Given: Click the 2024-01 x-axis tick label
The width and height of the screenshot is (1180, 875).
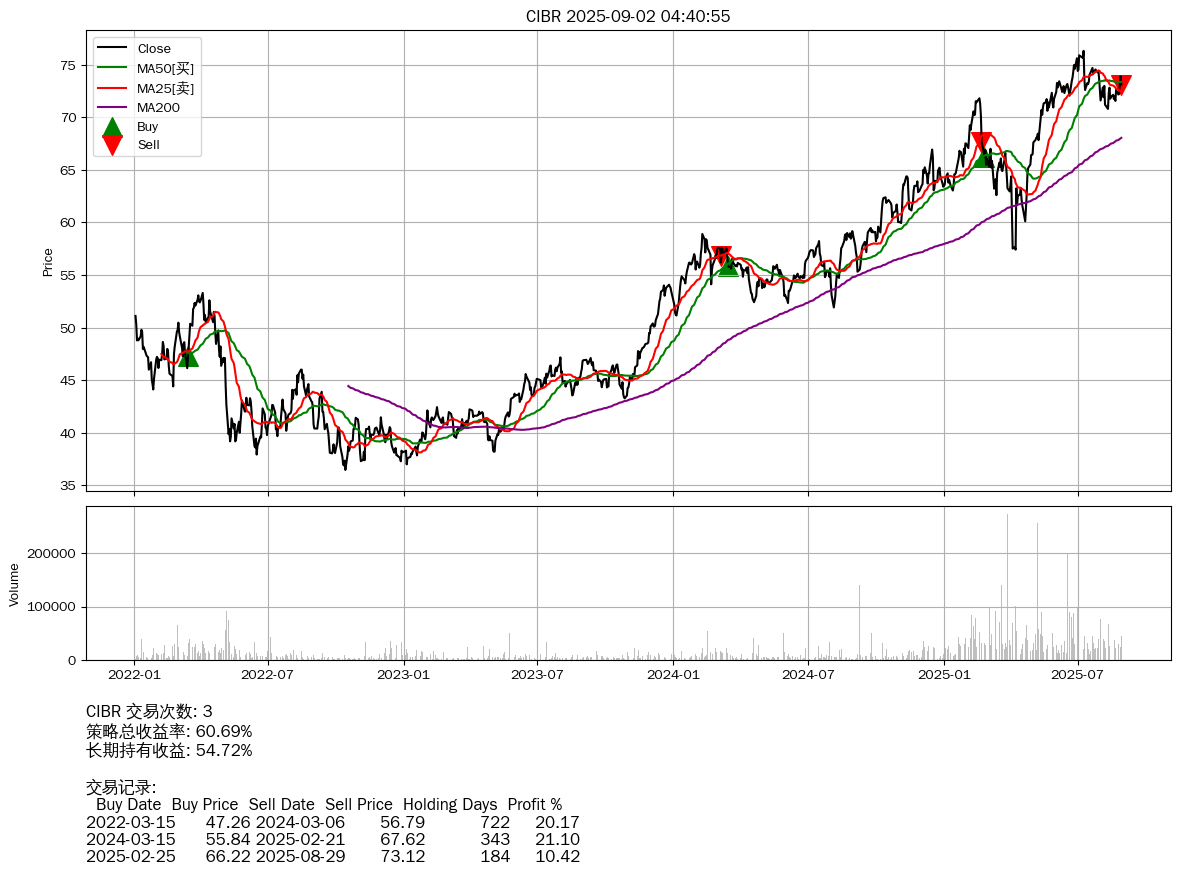Looking at the screenshot, I should [x=673, y=675].
